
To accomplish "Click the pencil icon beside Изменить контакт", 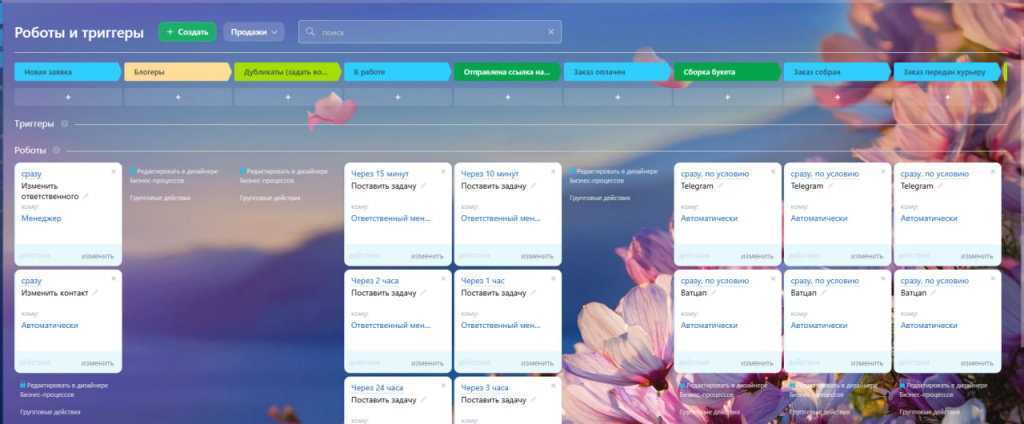I will [95, 293].
